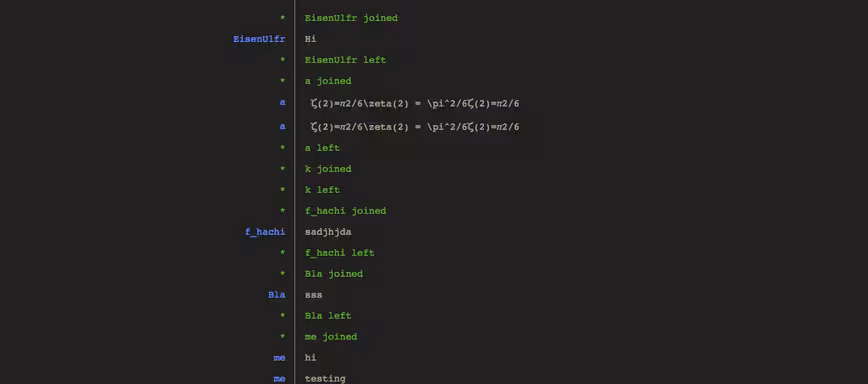
Task: Click the 'me joined' status line
Action: coord(331,338)
